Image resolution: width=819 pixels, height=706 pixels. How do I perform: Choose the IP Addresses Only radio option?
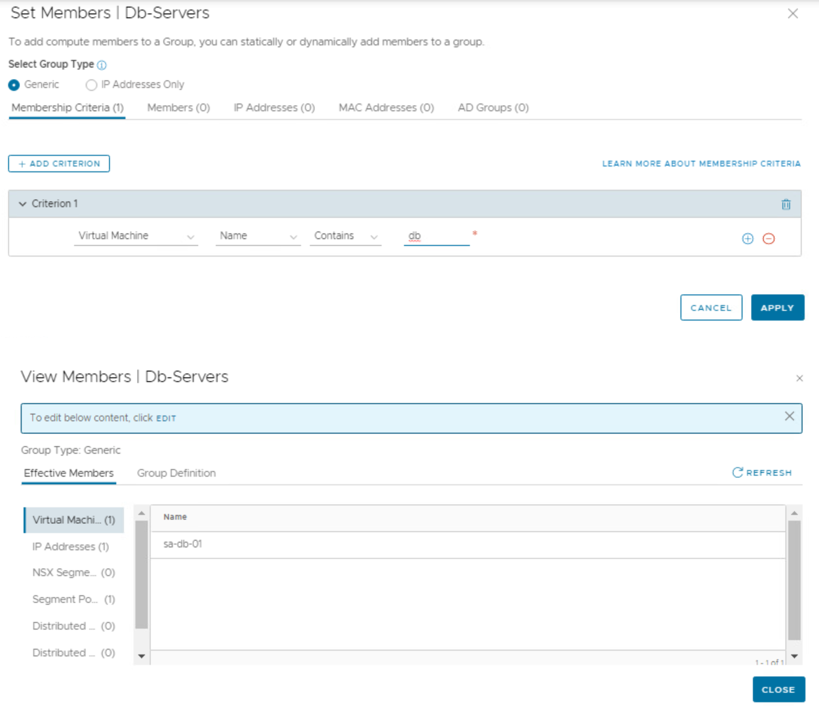(91, 85)
